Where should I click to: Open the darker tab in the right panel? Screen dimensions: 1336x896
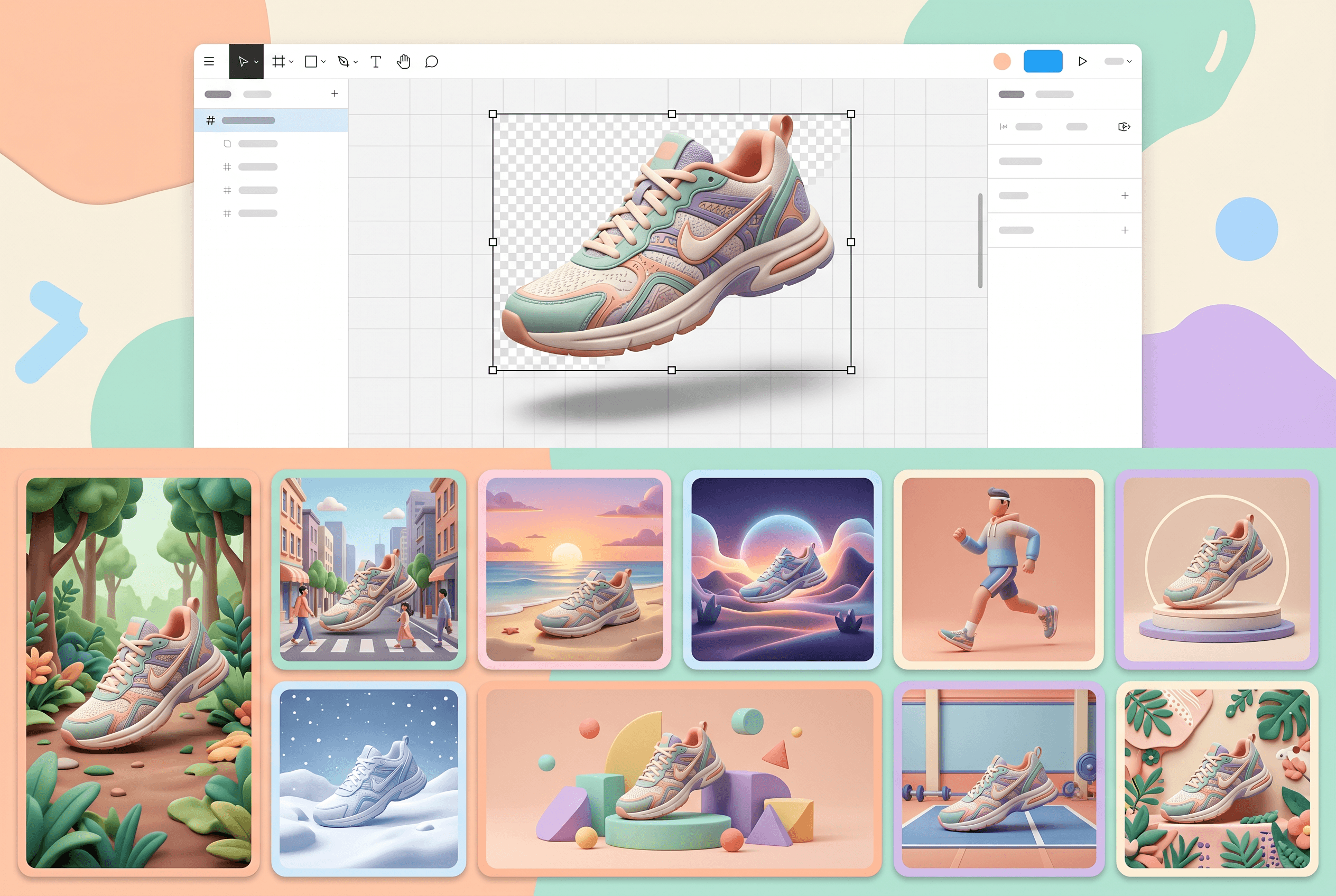1012,94
